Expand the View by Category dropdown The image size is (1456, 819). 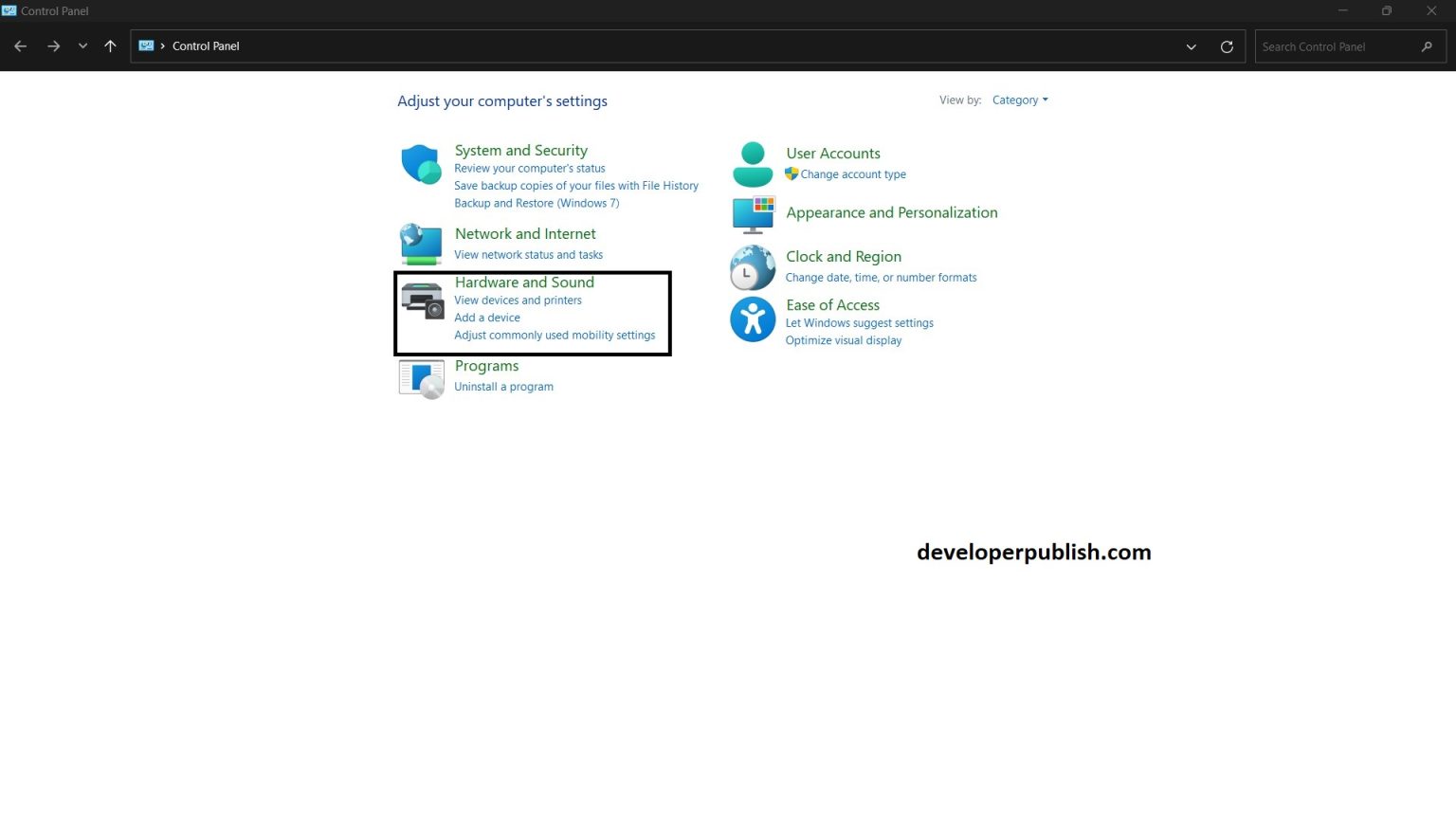pos(1020,100)
